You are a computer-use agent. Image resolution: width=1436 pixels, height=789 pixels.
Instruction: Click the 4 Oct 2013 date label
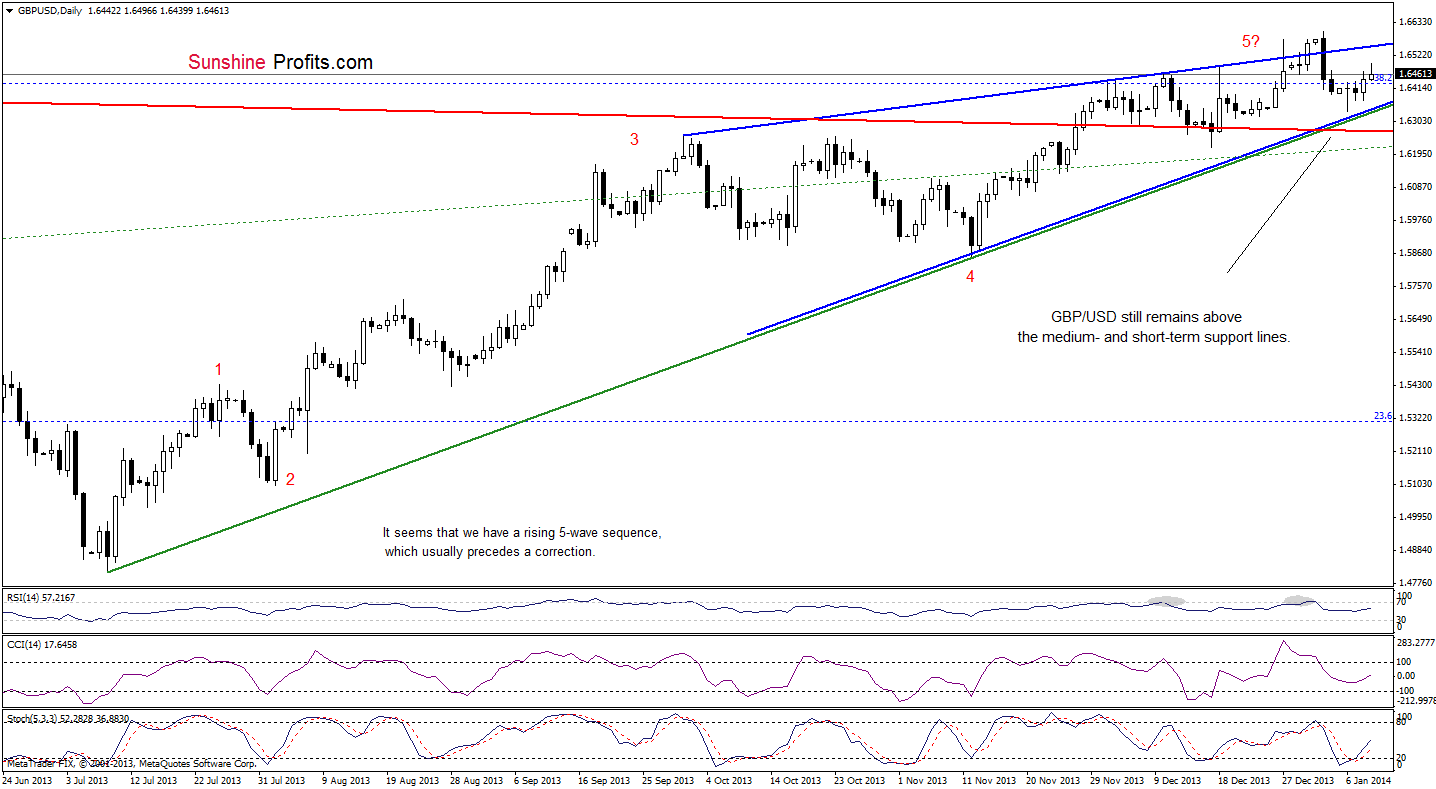[x=728, y=779]
